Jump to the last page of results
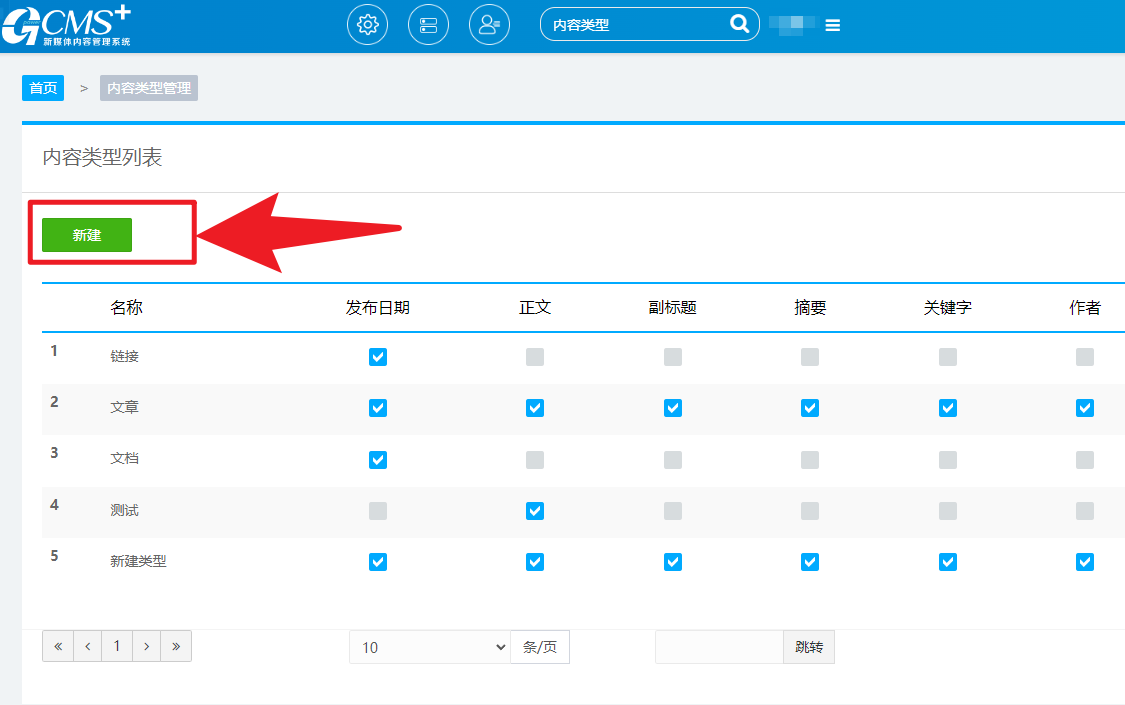 click(x=176, y=647)
